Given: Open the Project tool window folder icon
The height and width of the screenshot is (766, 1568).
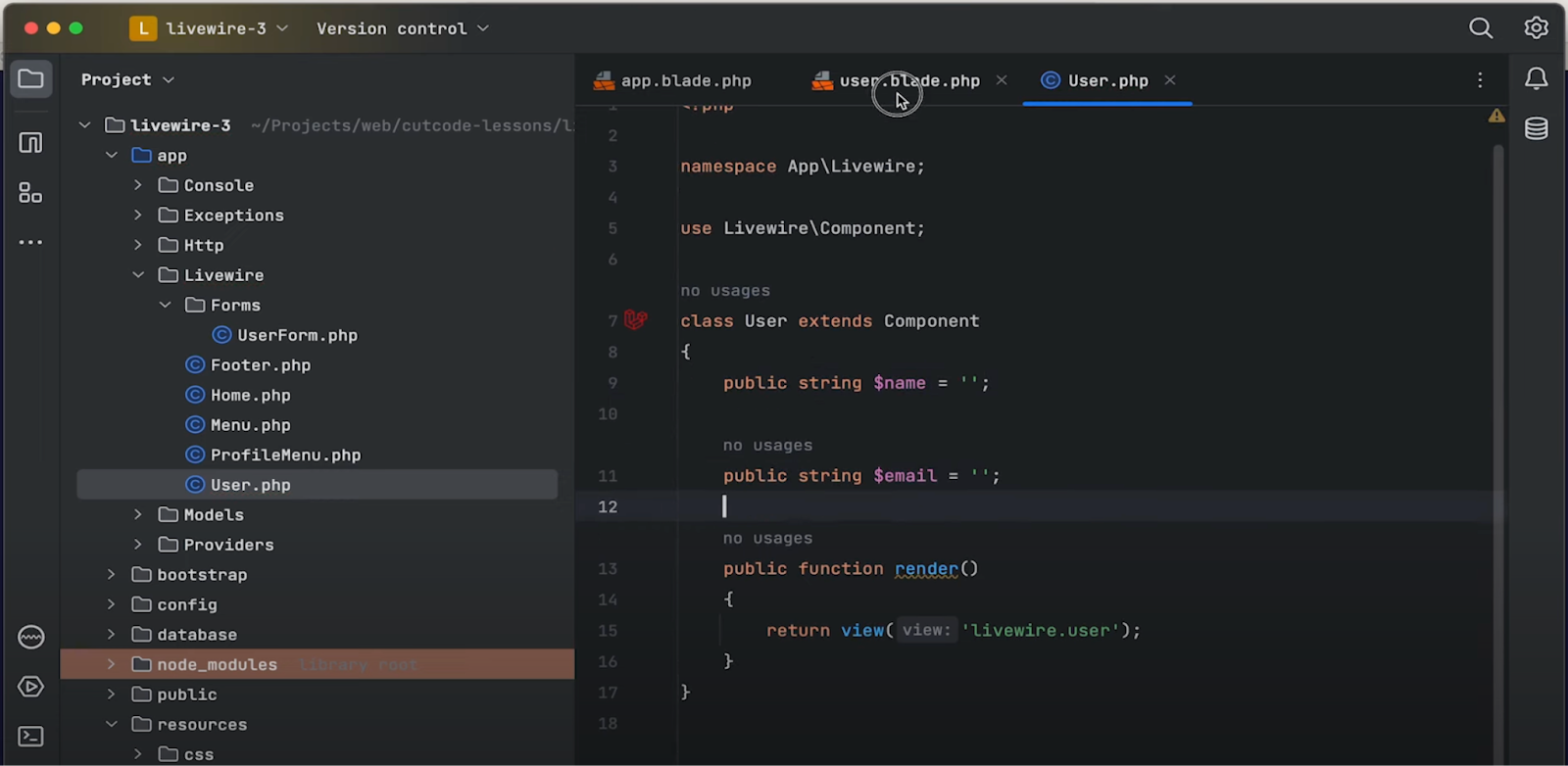Looking at the screenshot, I should pos(30,78).
